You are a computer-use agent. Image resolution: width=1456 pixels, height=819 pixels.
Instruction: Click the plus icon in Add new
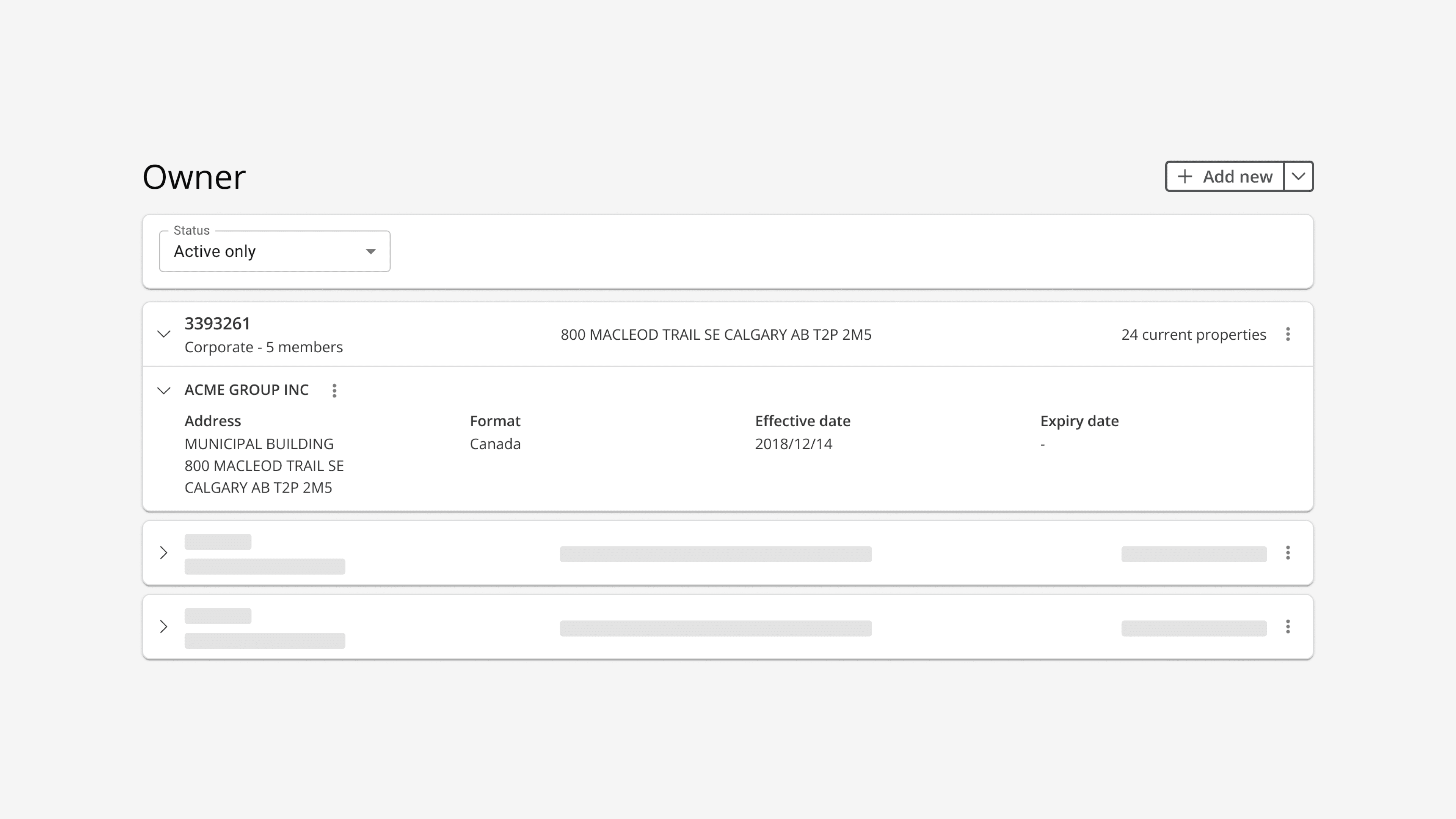1185,176
